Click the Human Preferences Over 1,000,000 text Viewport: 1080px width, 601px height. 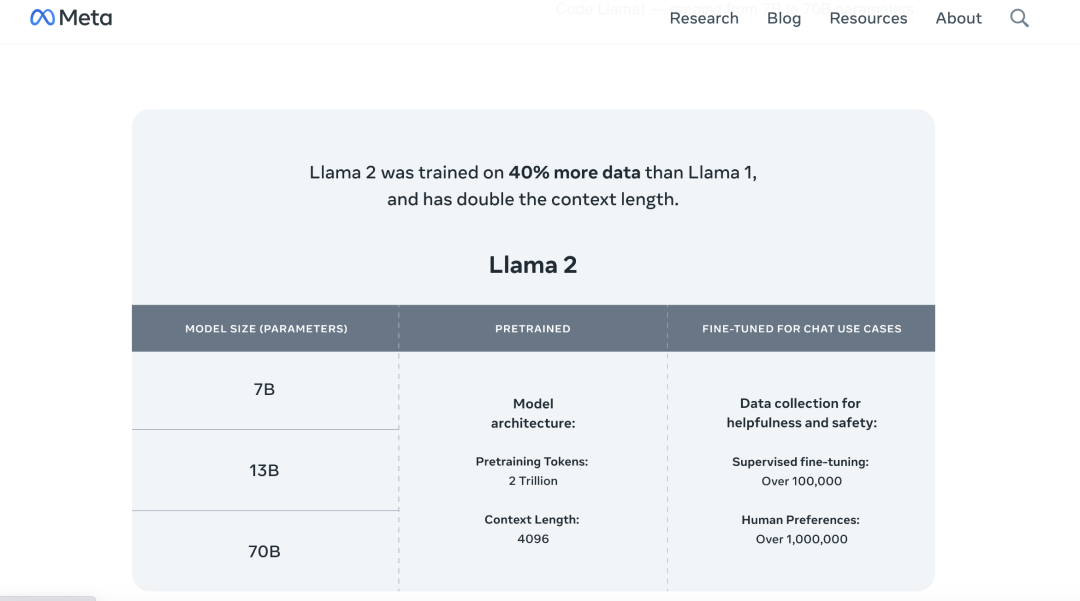(801, 539)
